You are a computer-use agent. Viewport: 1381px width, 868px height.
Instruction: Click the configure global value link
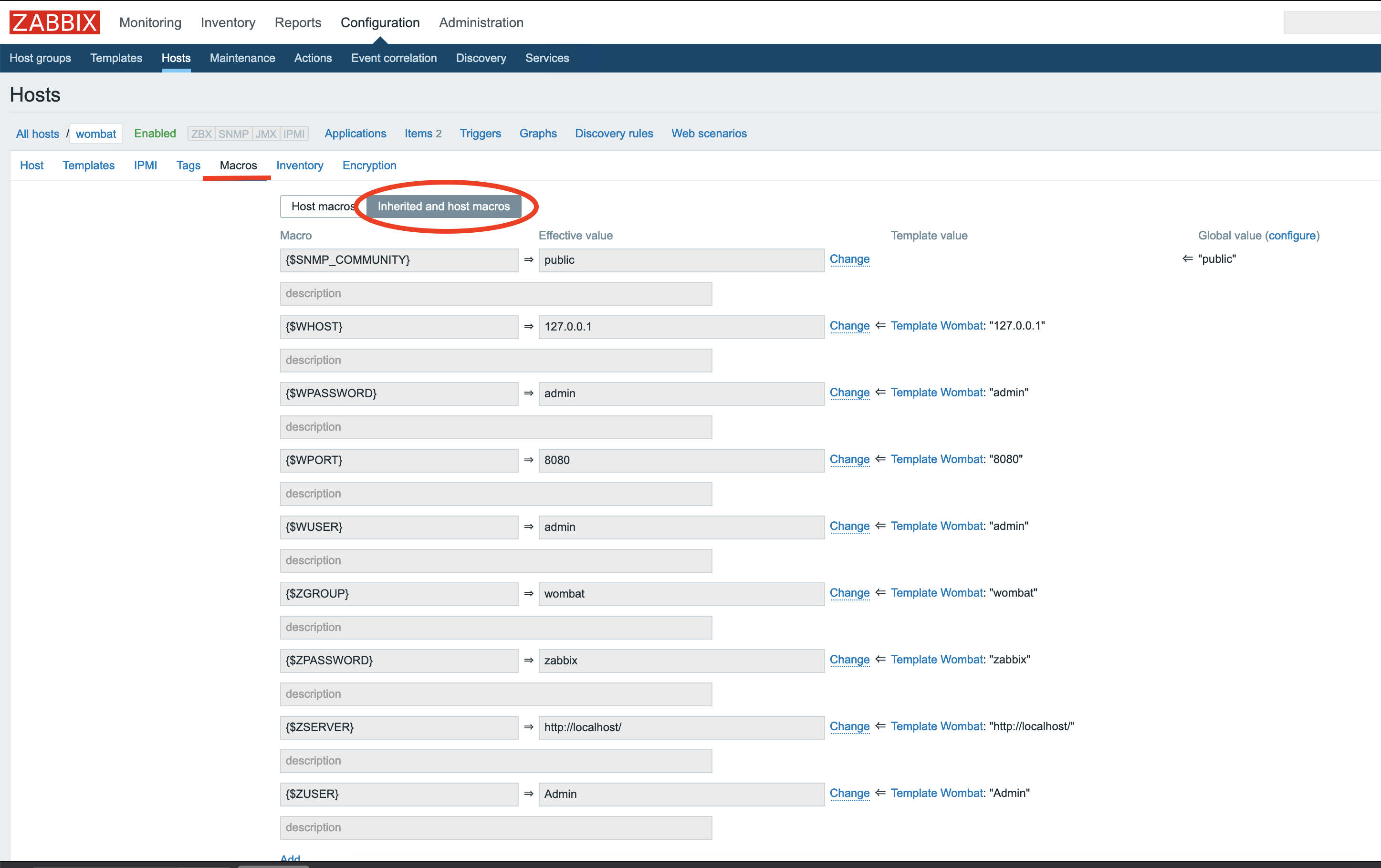click(1292, 235)
